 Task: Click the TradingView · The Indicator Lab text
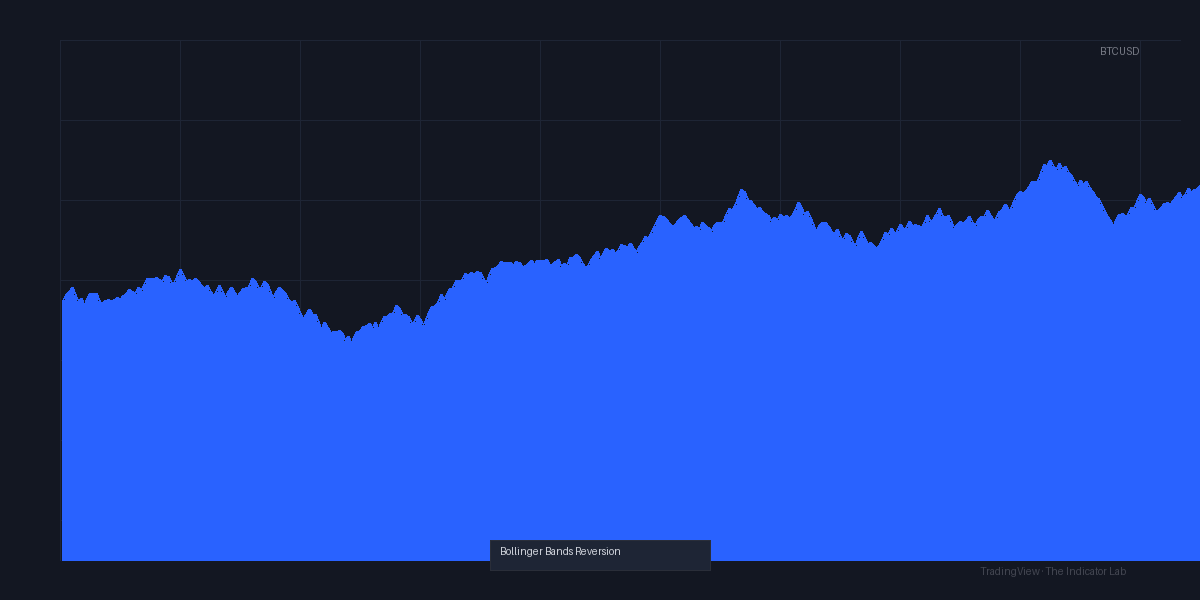tap(1053, 571)
